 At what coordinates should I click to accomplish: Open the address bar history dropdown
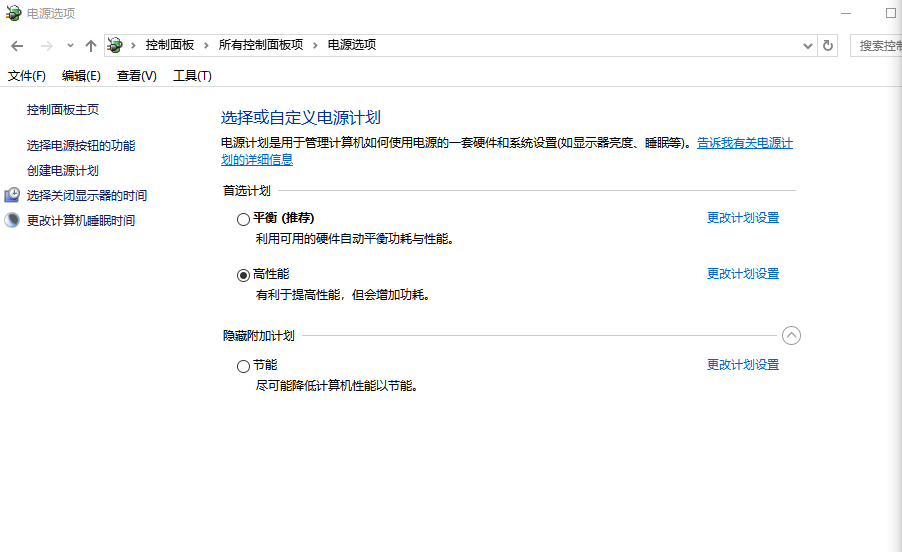point(808,46)
